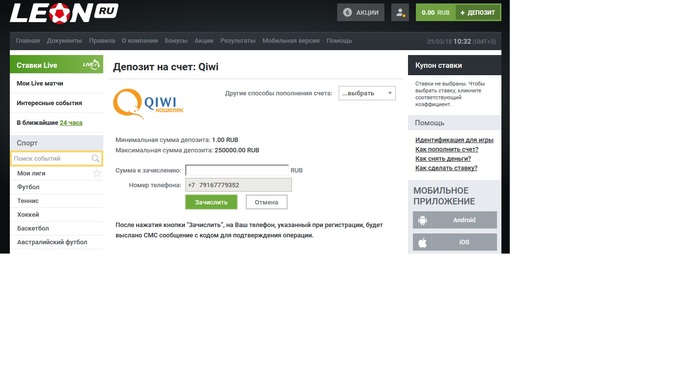Click the 0.00 RUB balance
Viewport: 700px width, 373px height.
pyautogui.click(x=436, y=12)
